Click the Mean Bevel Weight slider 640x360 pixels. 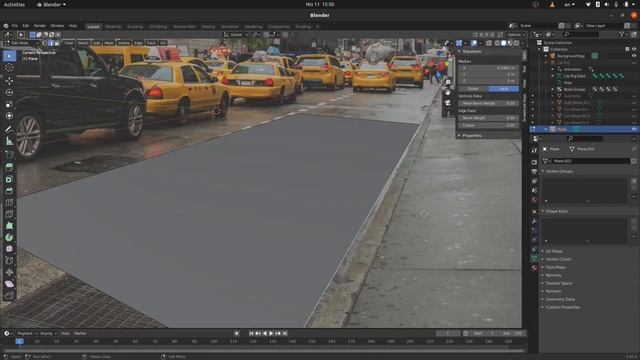(489, 103)
